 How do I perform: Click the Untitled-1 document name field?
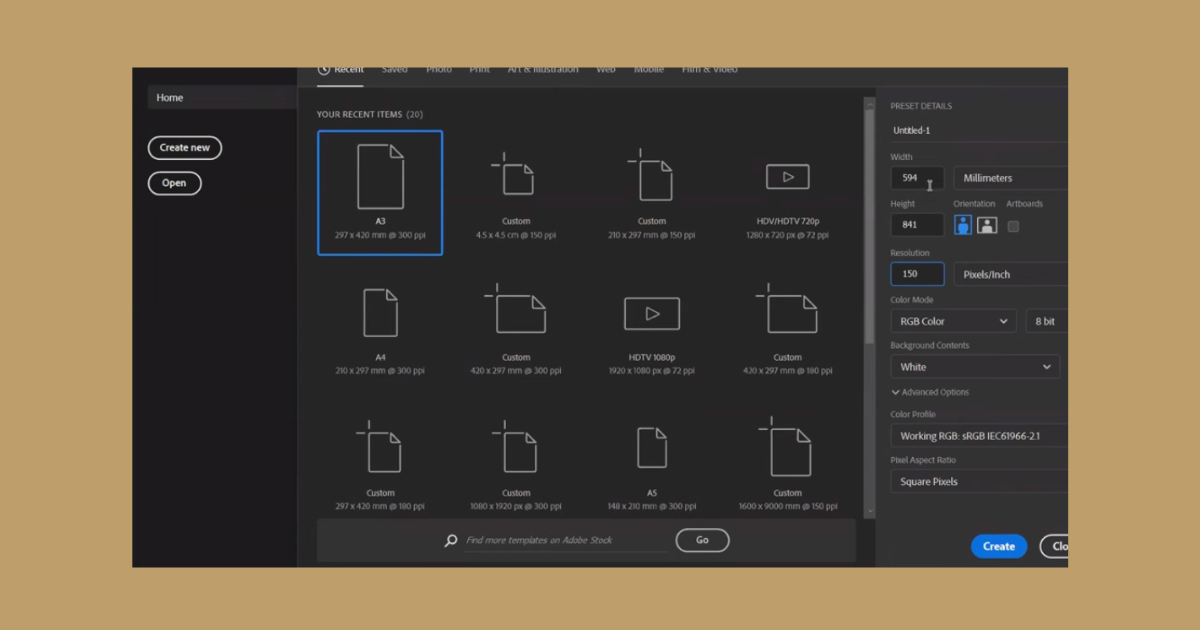coord(979,130)
